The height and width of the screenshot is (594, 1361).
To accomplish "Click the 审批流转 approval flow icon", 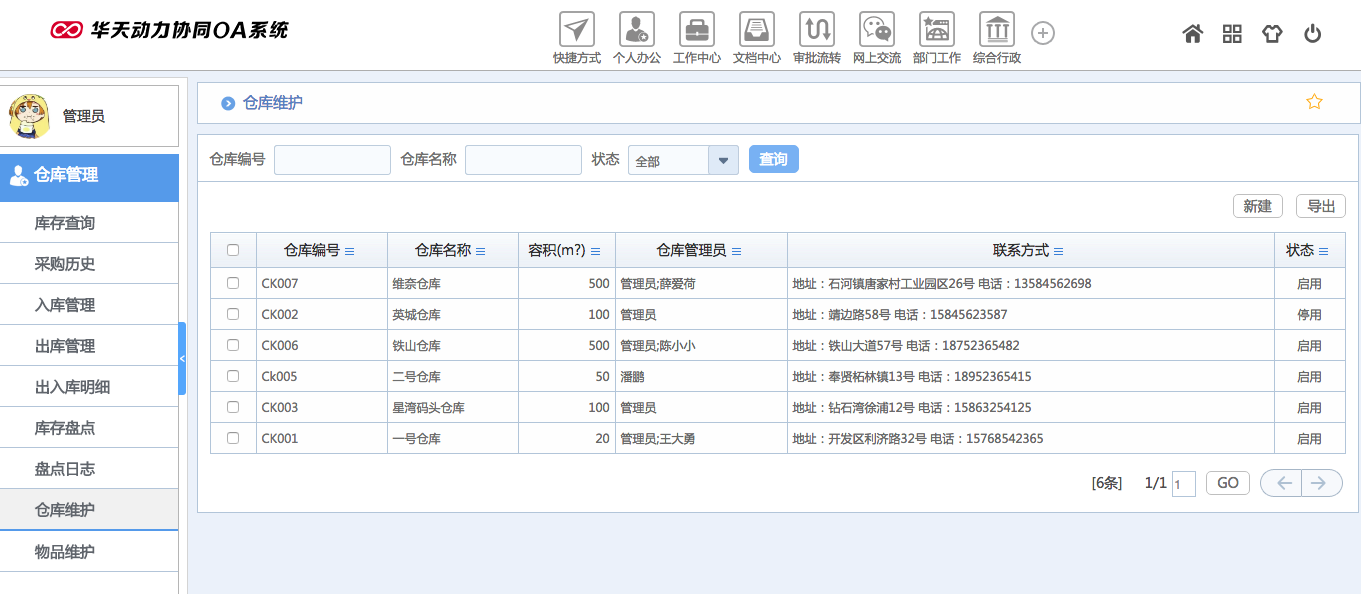I will (x=816, y=29).
